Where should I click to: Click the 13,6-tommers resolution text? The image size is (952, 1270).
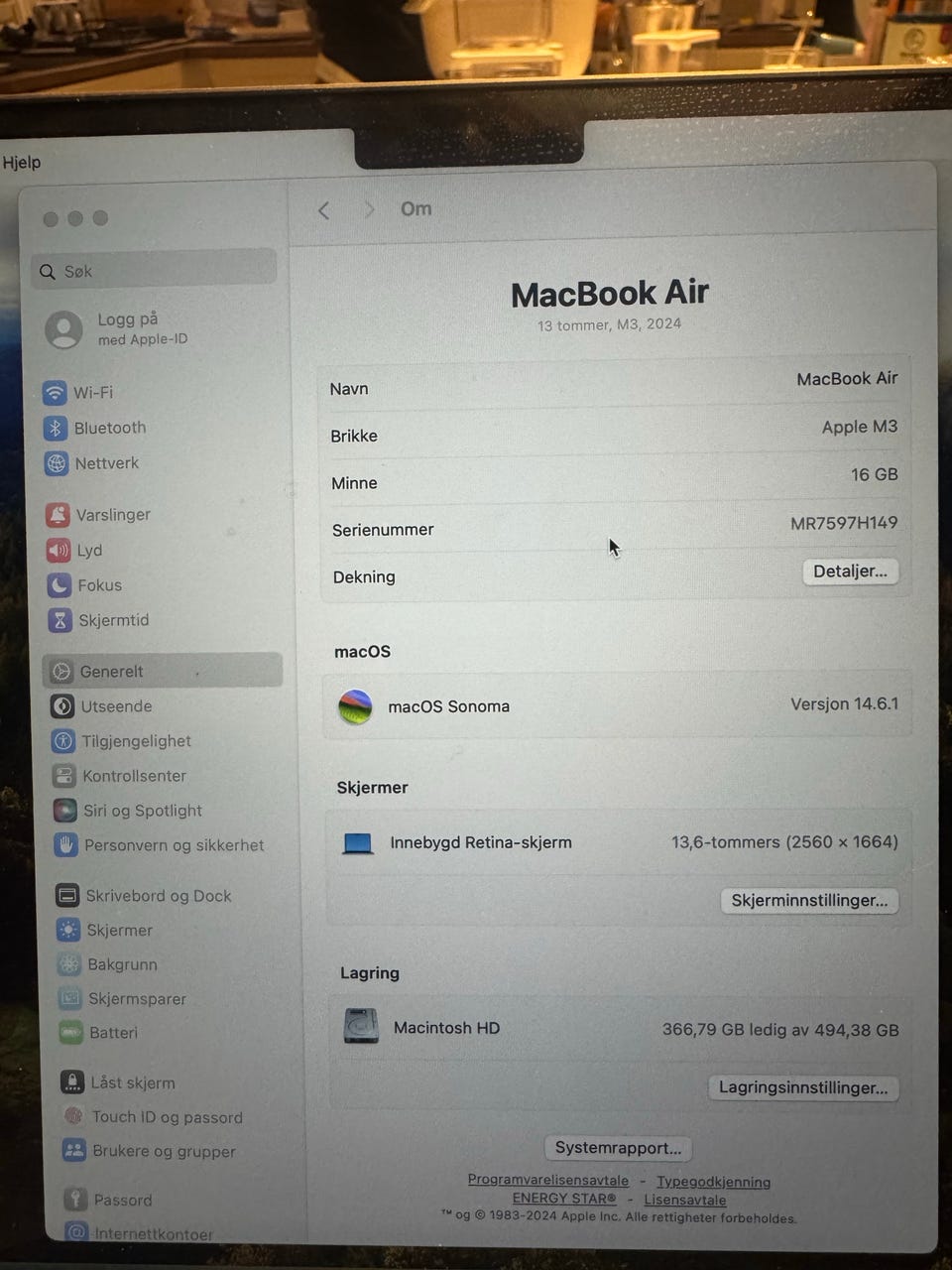784,842
